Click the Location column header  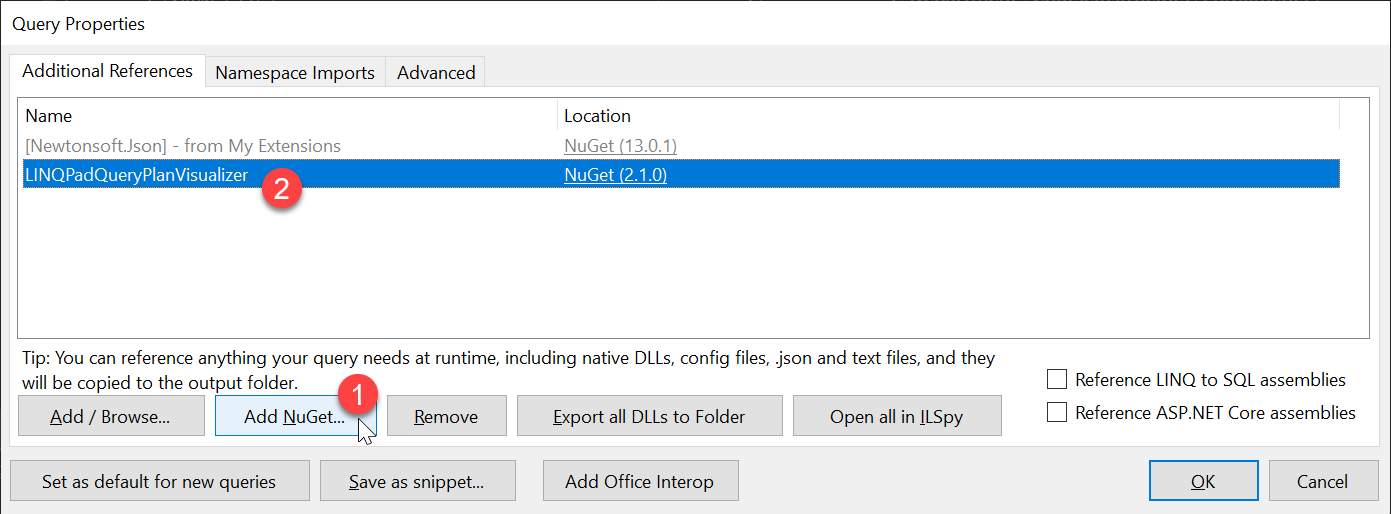pos(948,115)
